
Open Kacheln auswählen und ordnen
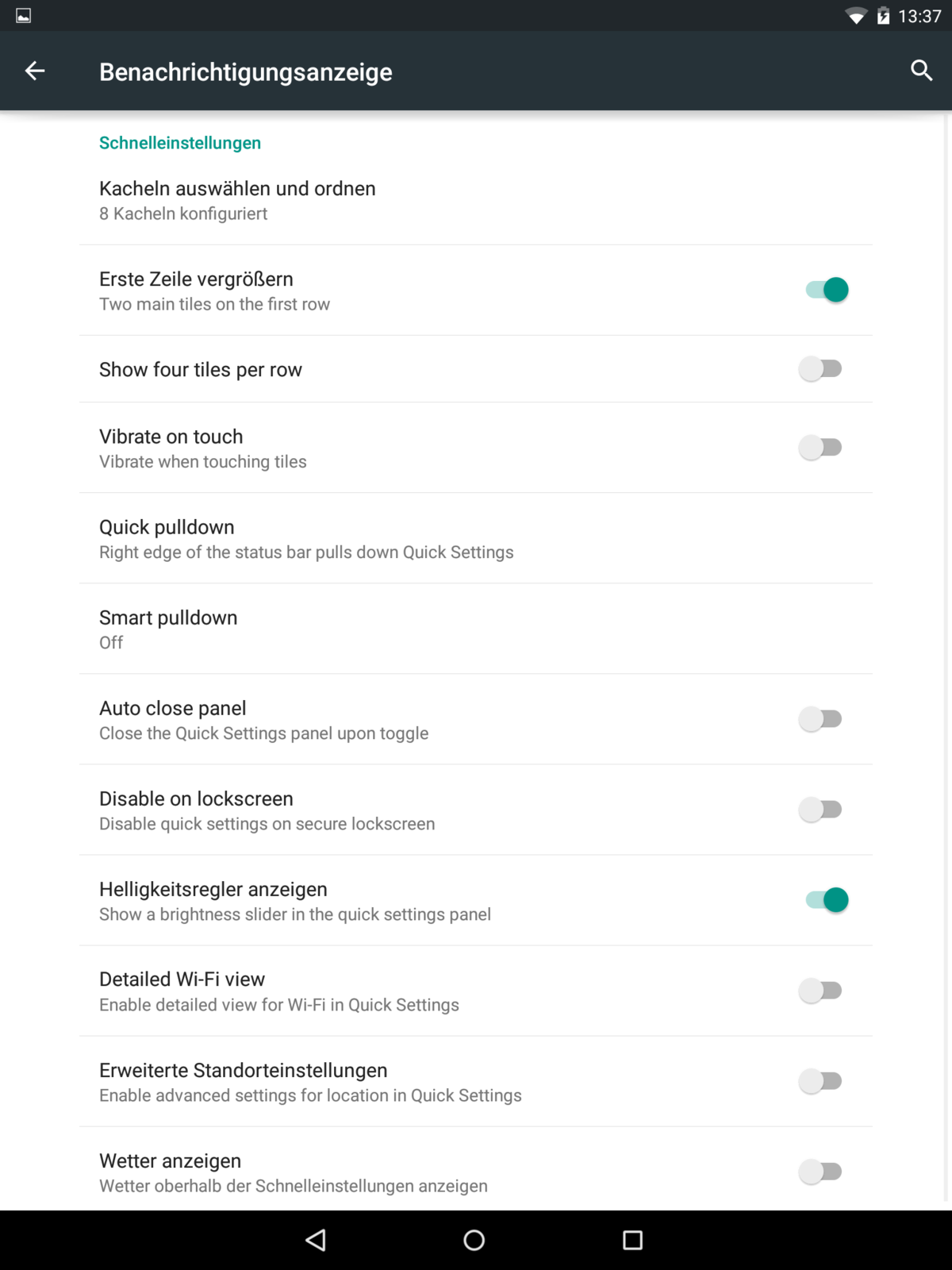[x=237, y=200]
